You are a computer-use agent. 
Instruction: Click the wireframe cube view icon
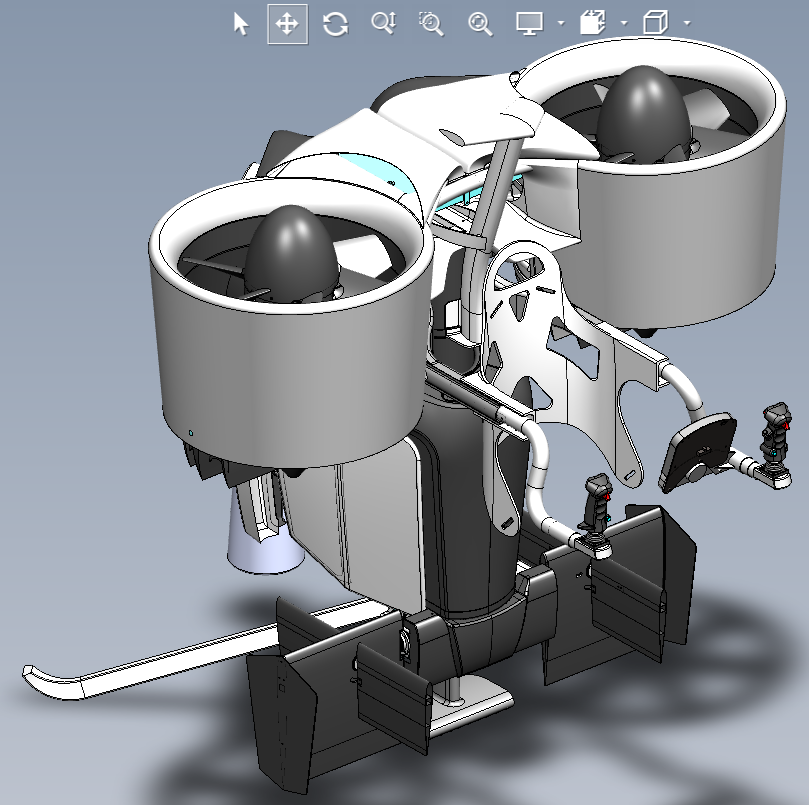click(656, 23)
